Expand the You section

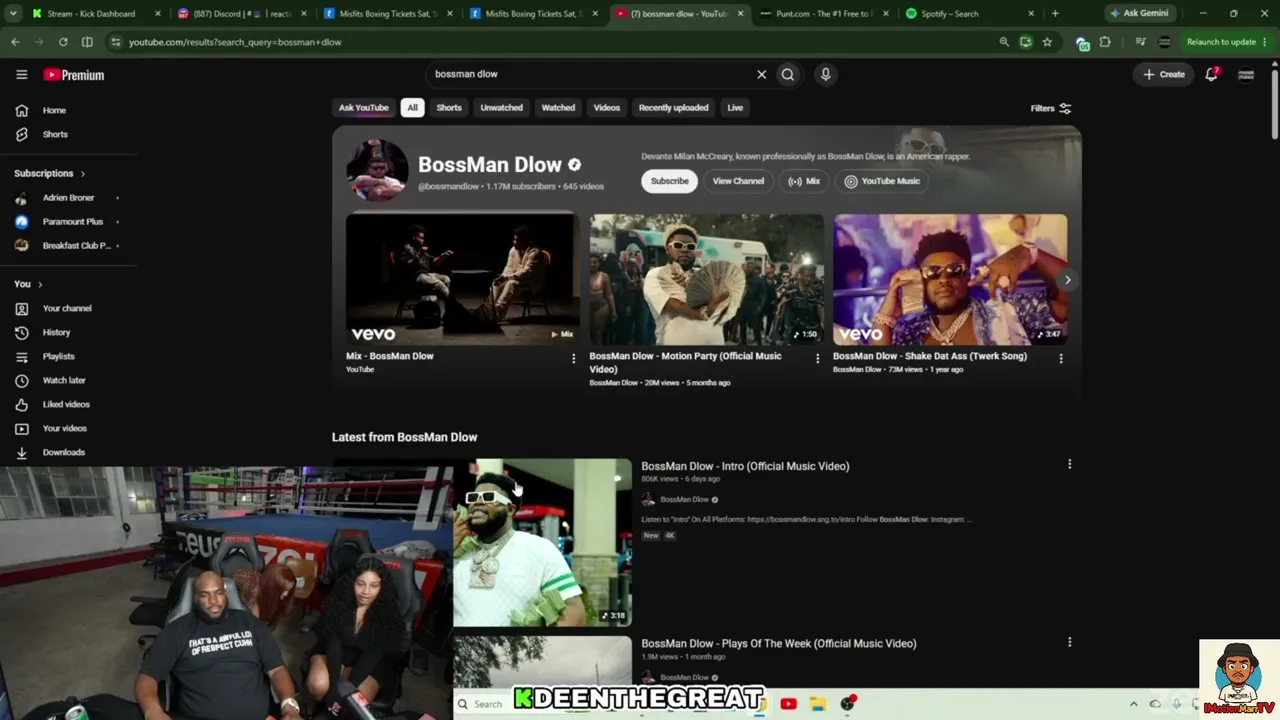coord(28,284)
